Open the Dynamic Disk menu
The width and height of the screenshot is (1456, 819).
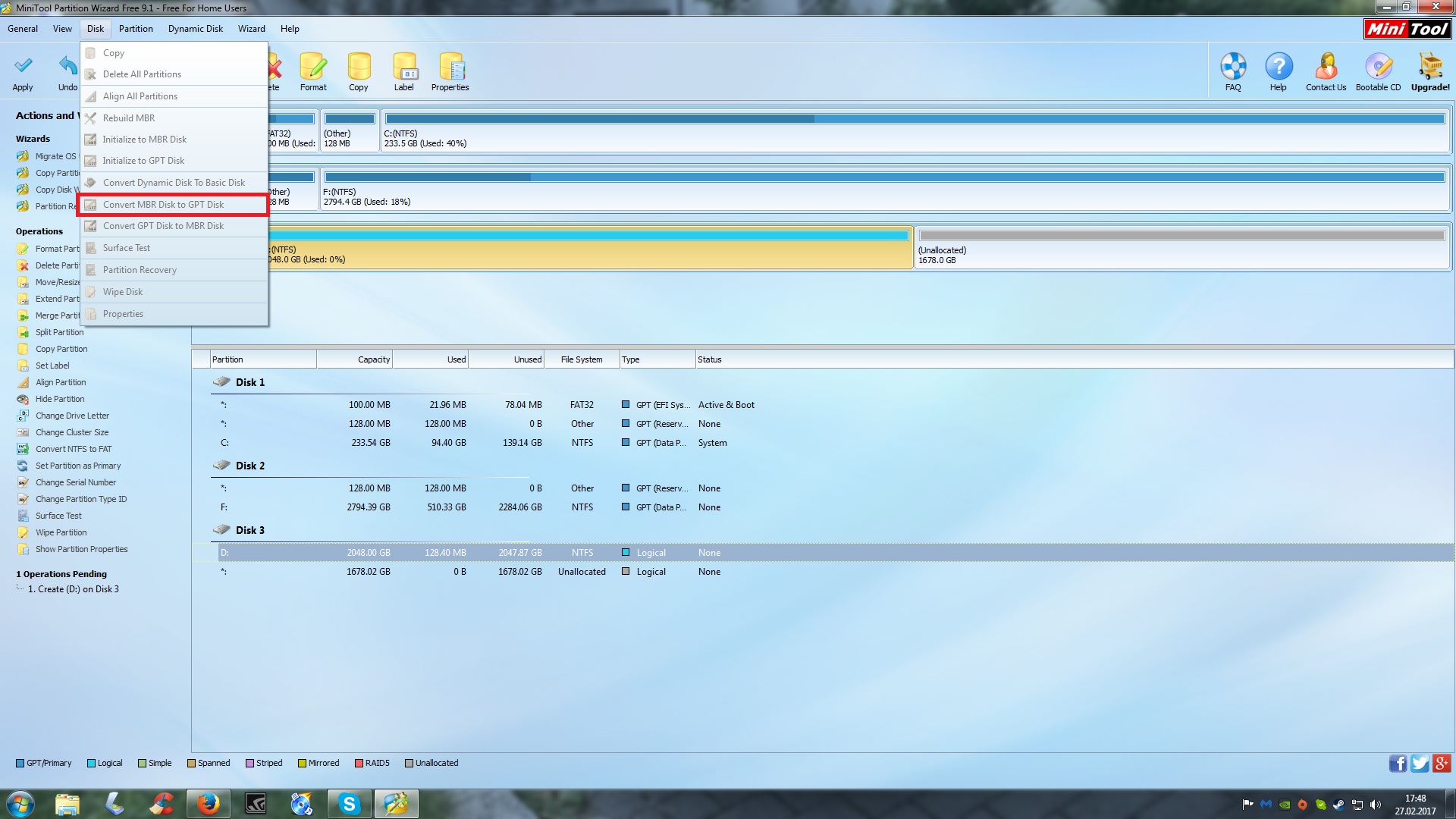195,29
